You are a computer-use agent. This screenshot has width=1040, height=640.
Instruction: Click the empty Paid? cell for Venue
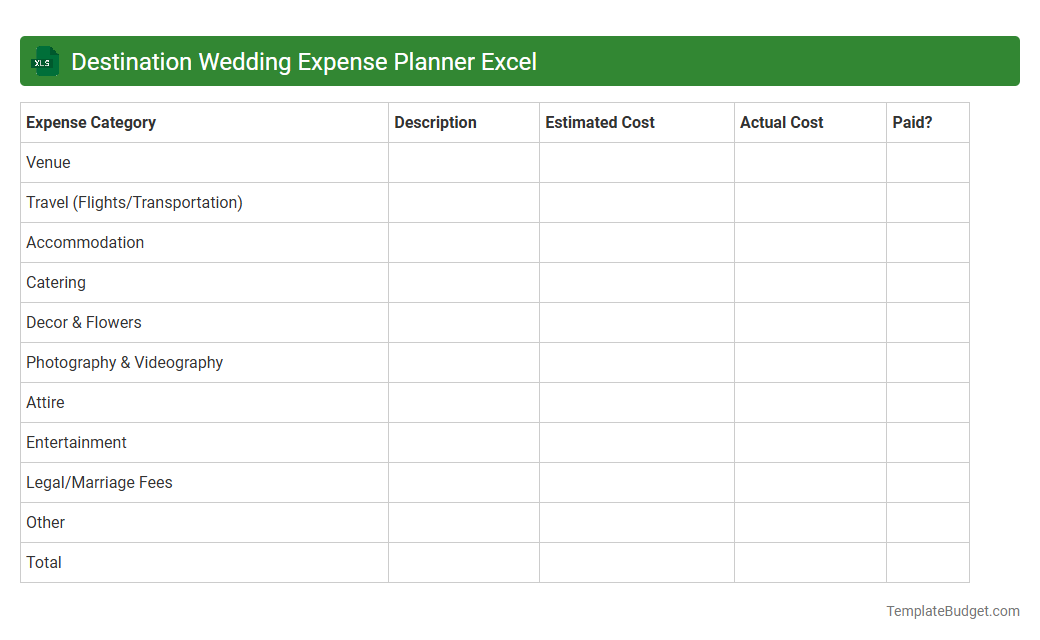click(927, 162)
